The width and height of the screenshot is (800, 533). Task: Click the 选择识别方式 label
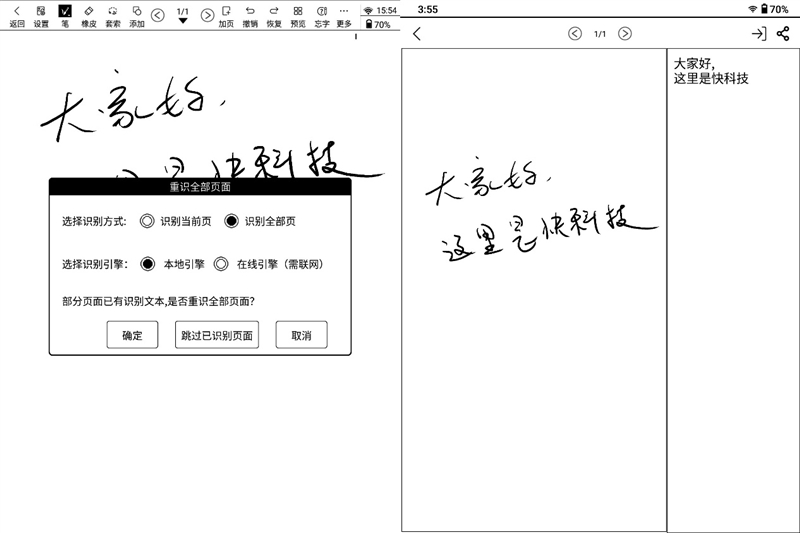(94, 221)
